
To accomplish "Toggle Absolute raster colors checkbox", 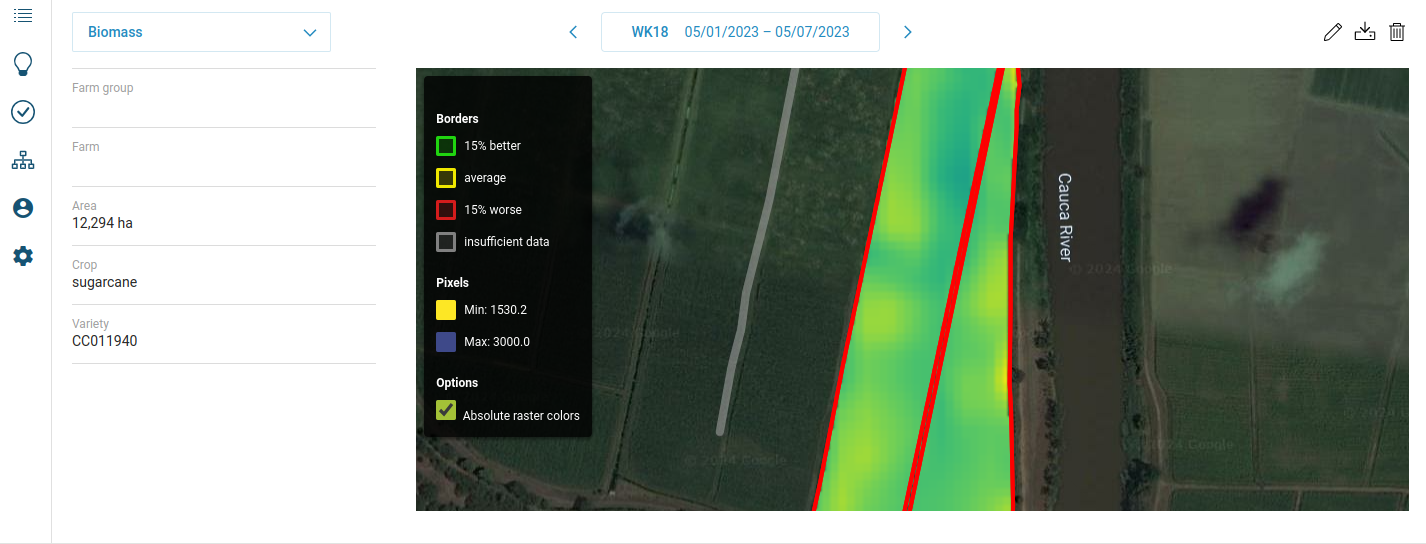I will (x=446, y=411).
